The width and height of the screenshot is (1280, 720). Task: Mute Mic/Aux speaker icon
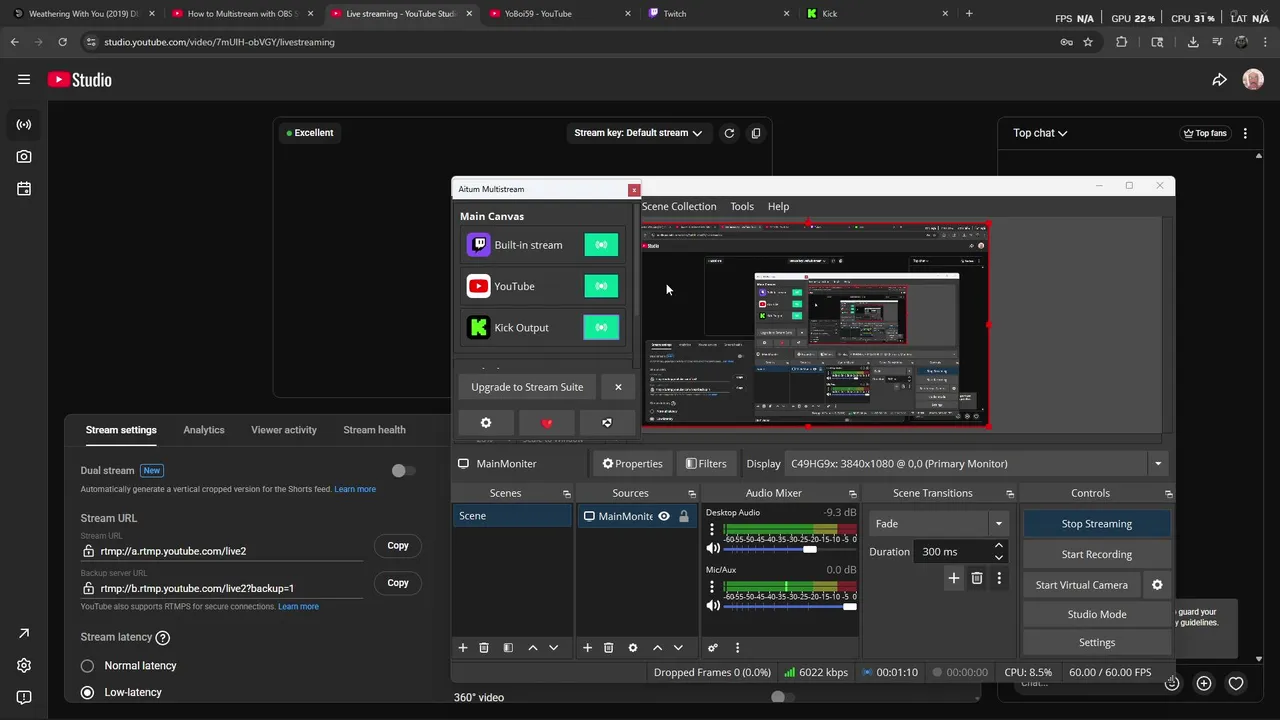[713, 605]
